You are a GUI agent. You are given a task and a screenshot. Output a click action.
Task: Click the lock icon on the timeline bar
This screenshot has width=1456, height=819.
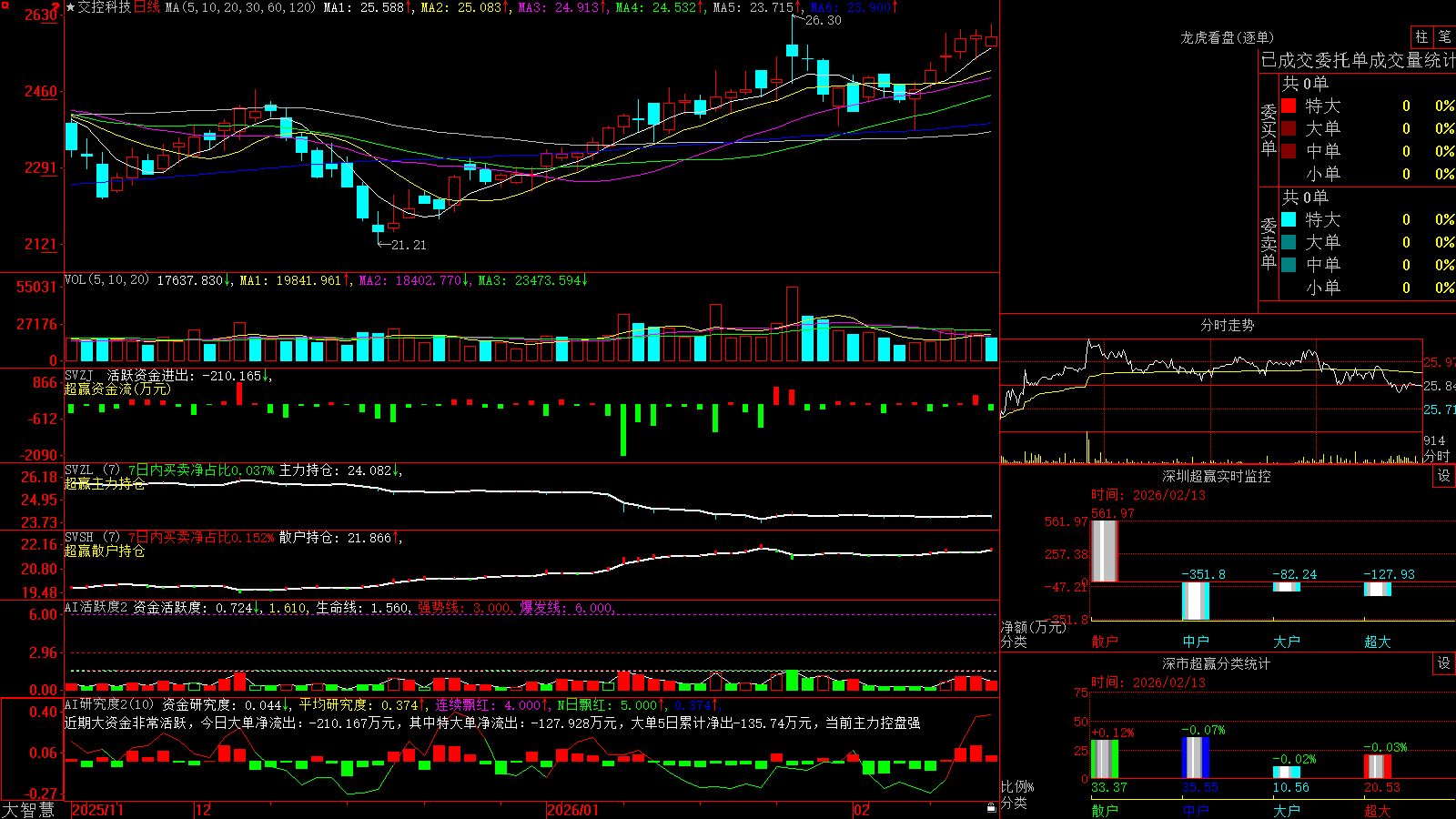tap(991, 808)
